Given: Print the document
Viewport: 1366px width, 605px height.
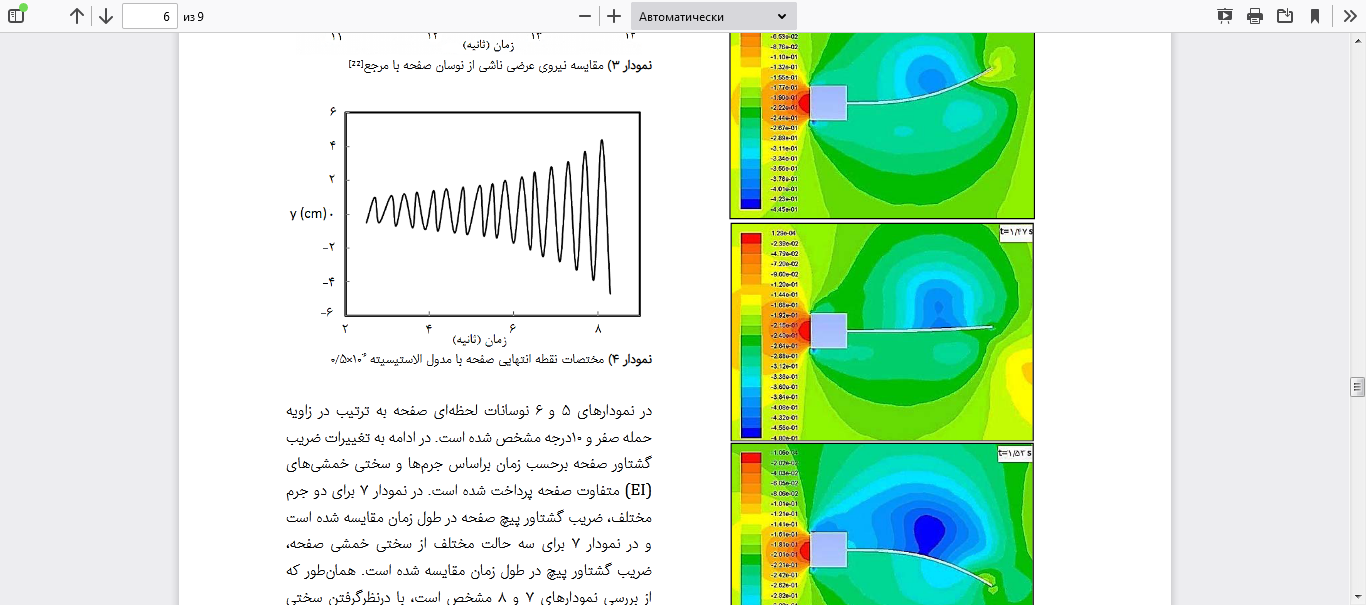Looking at the screenshot, I should click(x=1254, y=16).
